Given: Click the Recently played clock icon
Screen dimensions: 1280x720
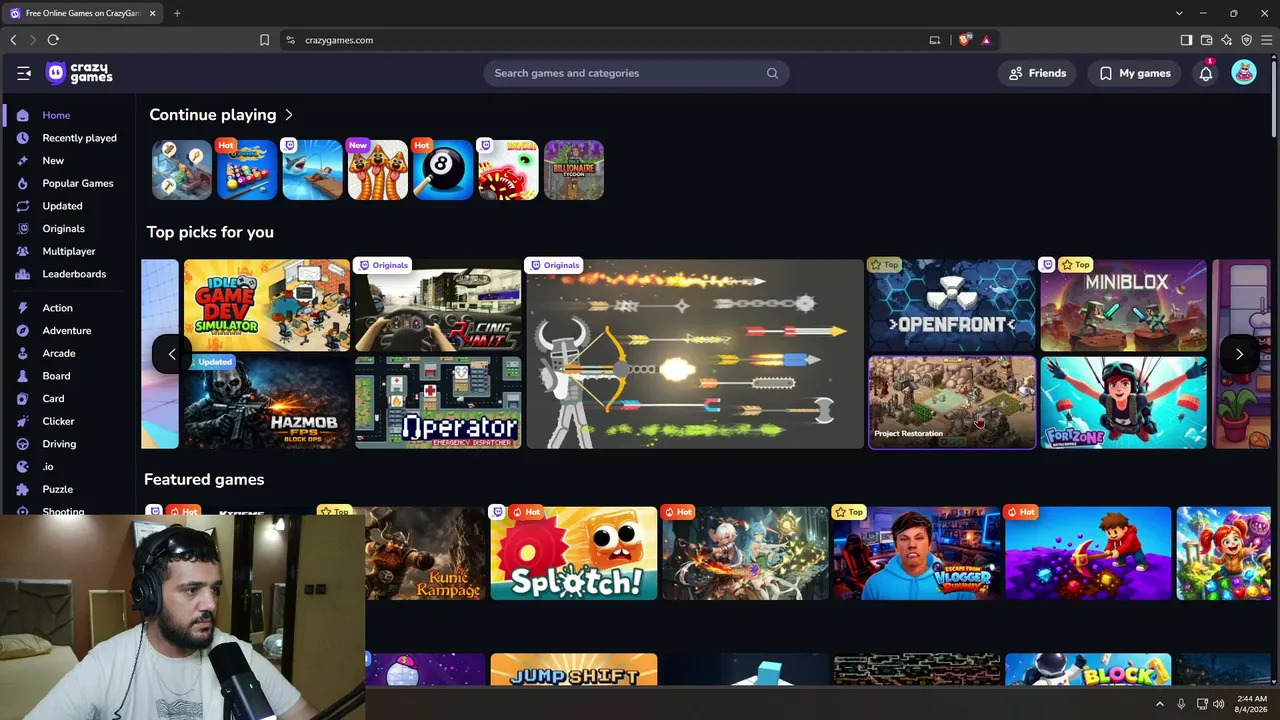Looking at the screenshot, I should (x=22, y=138).
